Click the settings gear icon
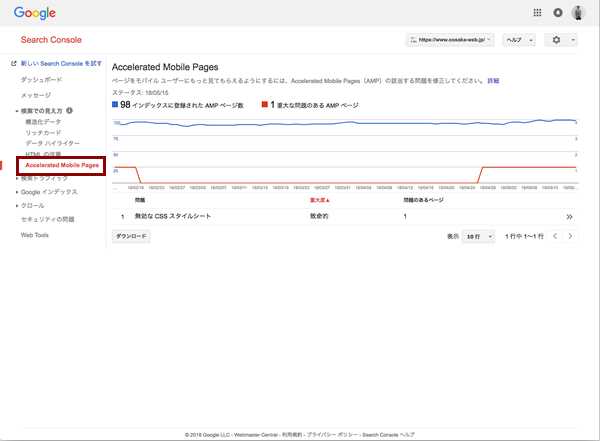 pos(556,40)
